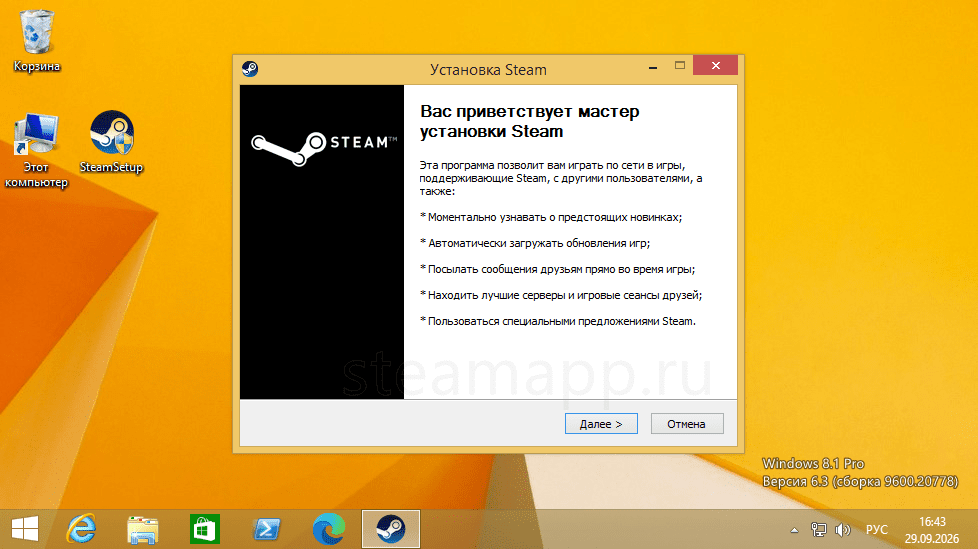Click the STEAM logo in the installer panel
This screenshot has width=978, height=549.
tap(324, 148)
